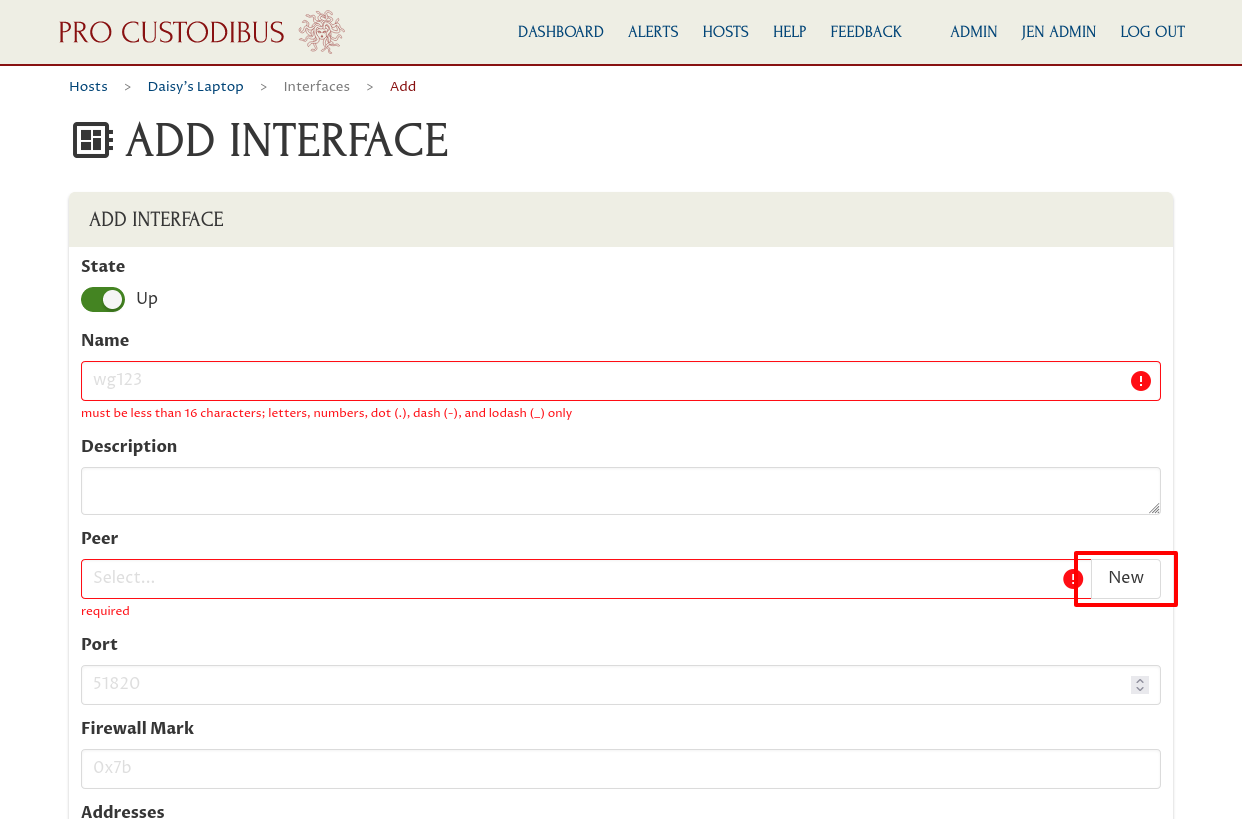
Task: Focus the Name input field
Action: 621,381
